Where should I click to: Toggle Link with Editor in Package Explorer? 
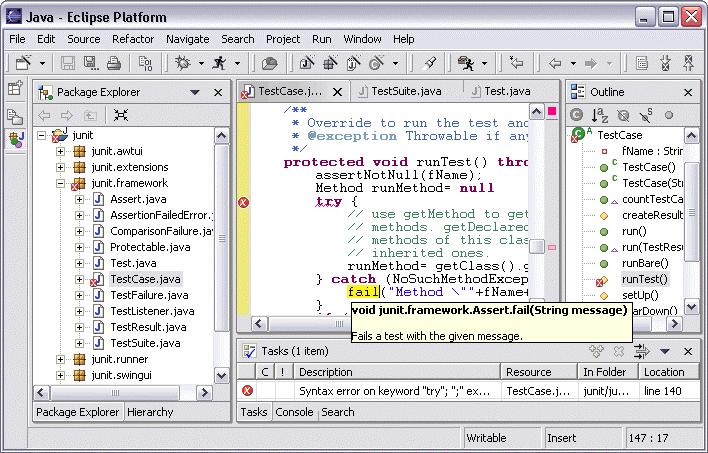[x=121, y=115]
